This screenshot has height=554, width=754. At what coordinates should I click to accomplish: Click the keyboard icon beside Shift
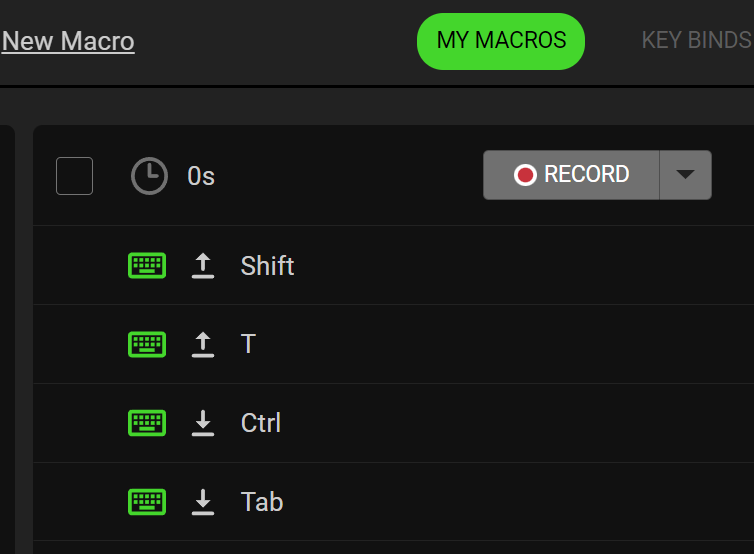point(147,265)
